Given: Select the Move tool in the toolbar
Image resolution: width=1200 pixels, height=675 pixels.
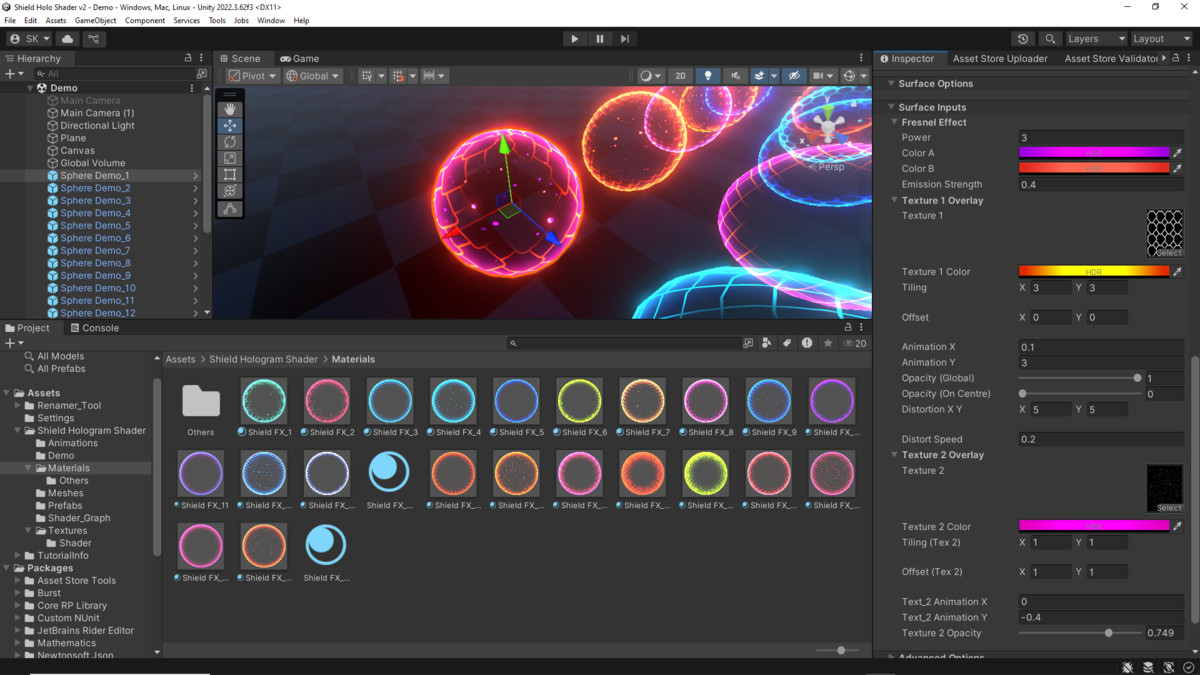Looking at the screenshot, I should (x=230, y=125).
